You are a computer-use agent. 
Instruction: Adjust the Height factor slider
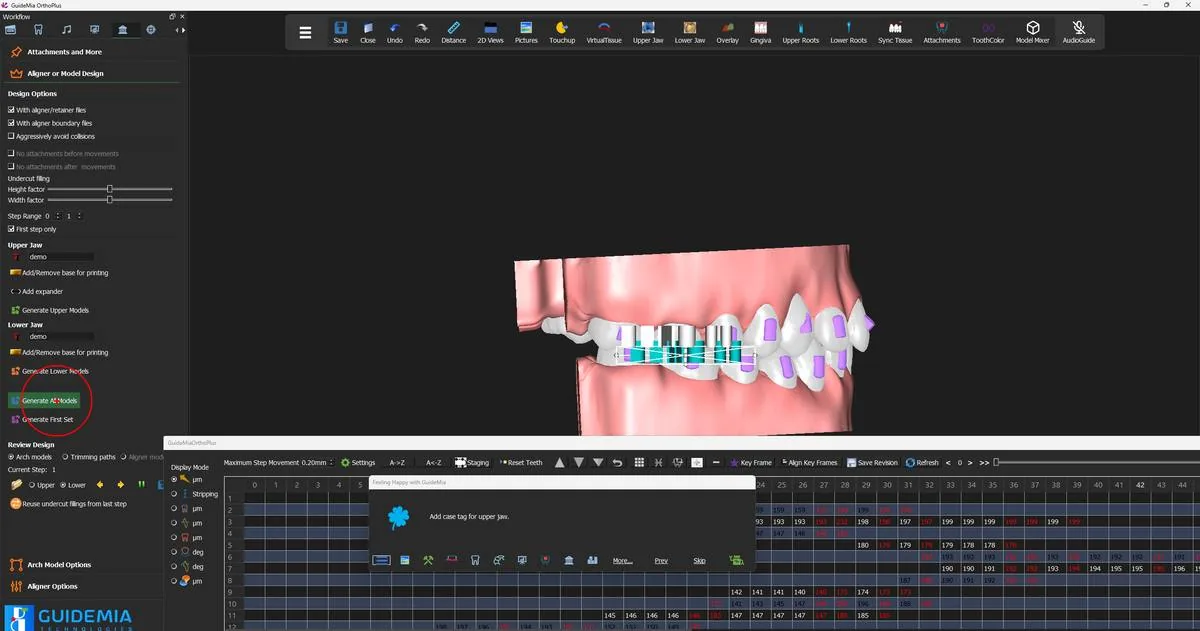point(110,189)
